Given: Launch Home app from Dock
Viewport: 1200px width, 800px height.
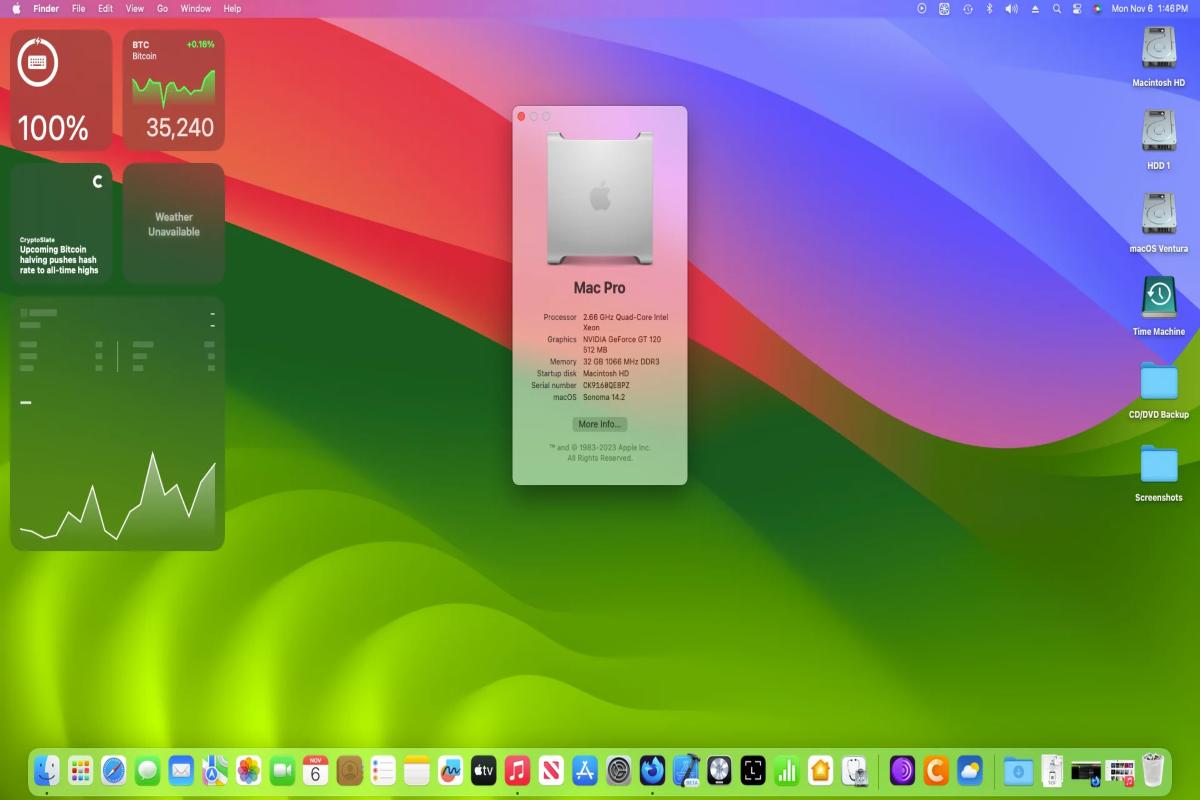Looking at the screenshot, I should (820, 771).
